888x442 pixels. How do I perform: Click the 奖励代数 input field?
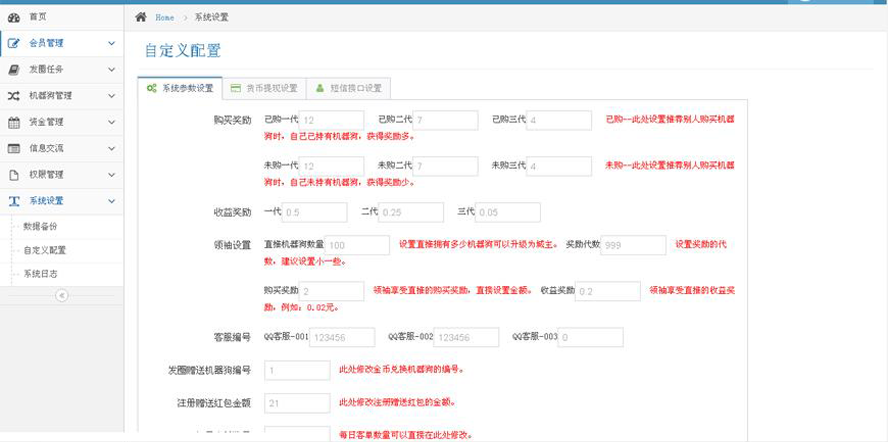click(633, 245)
